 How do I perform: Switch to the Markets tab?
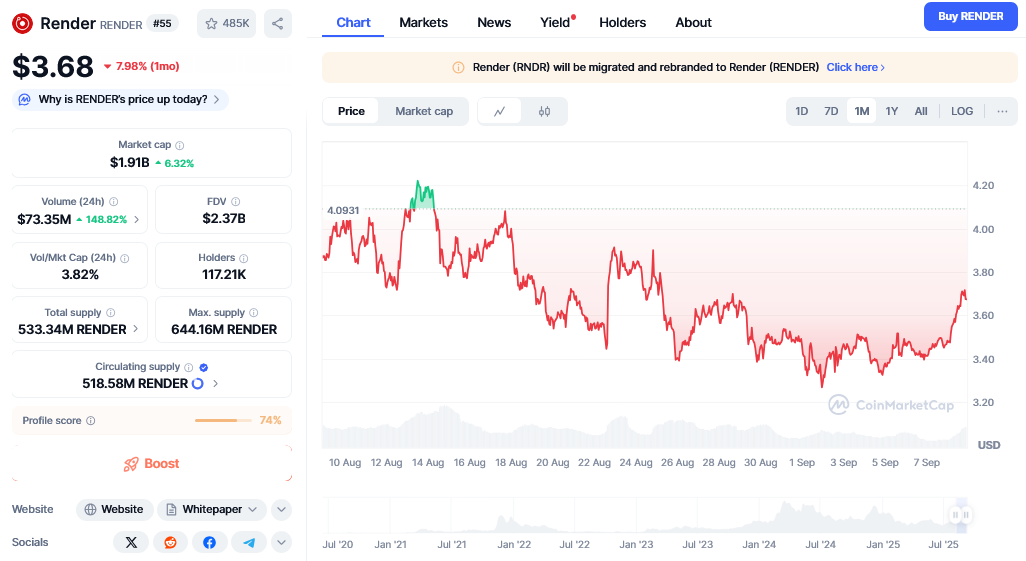coord(423,22)
